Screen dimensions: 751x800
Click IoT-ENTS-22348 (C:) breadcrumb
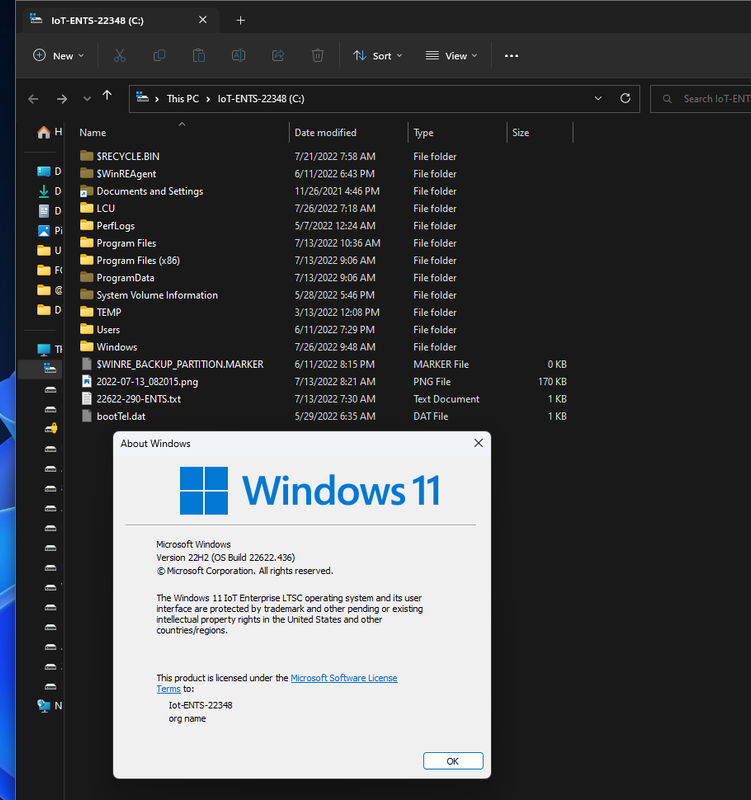261,99
